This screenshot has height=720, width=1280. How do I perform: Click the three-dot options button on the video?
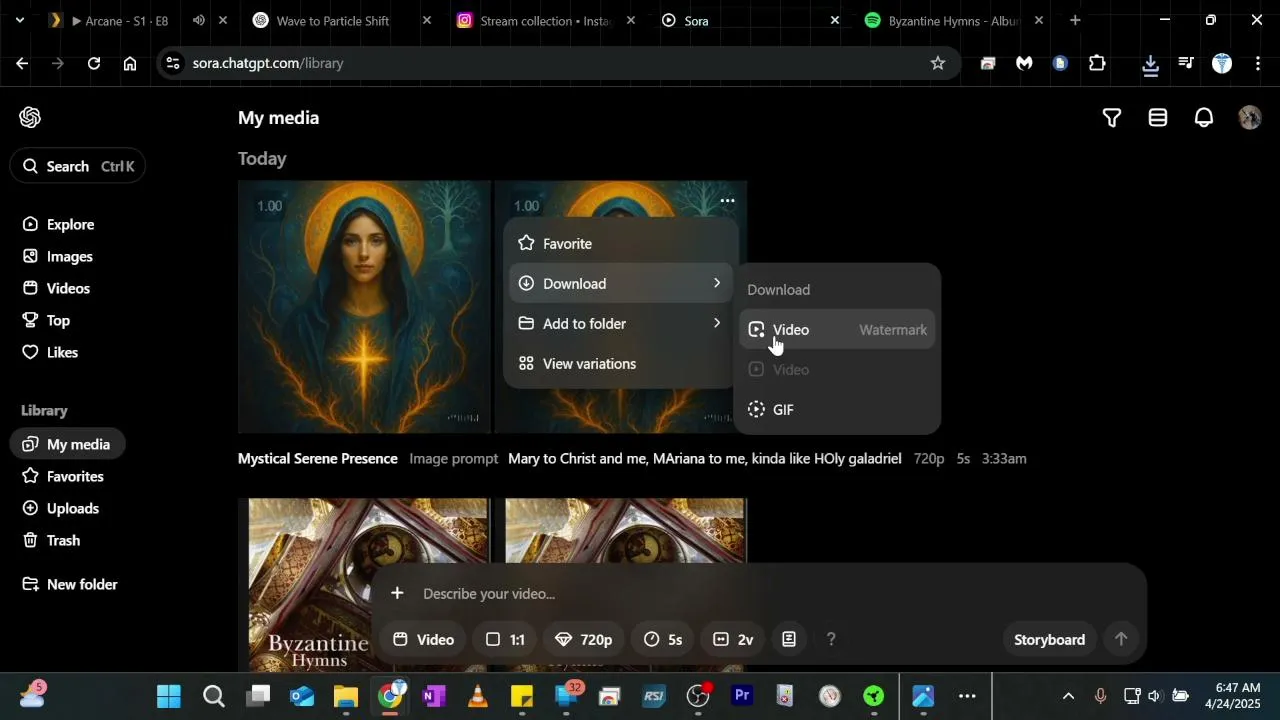click(727, 201)
